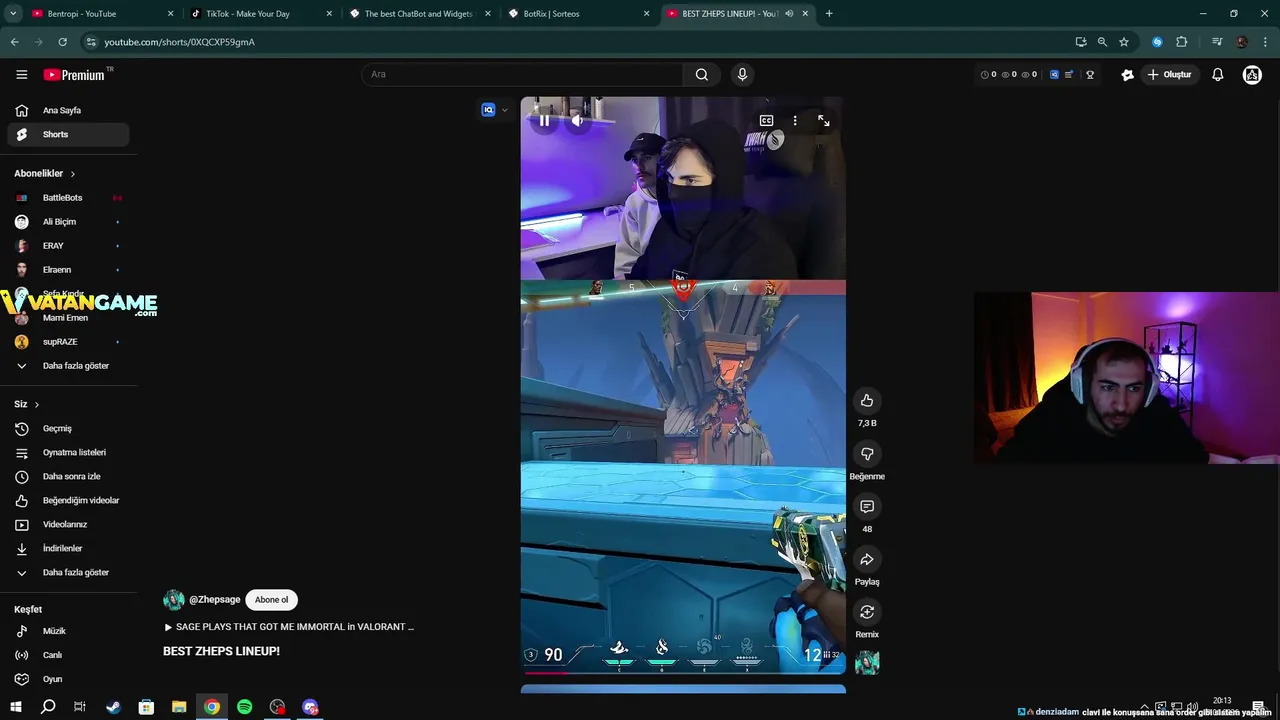Seek on the Short's red progress bar

click(683, 673)
